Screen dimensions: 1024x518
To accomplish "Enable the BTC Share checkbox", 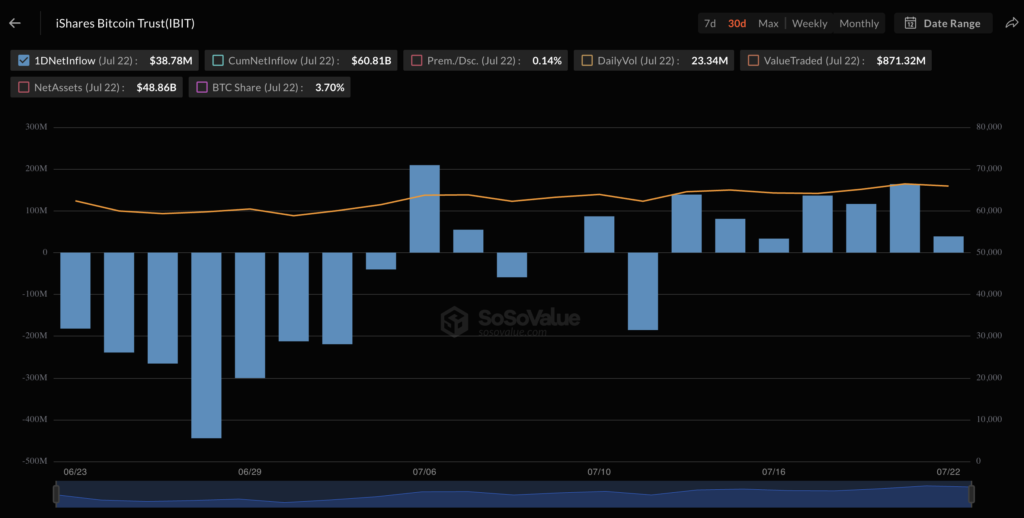I will coord(202,87).
